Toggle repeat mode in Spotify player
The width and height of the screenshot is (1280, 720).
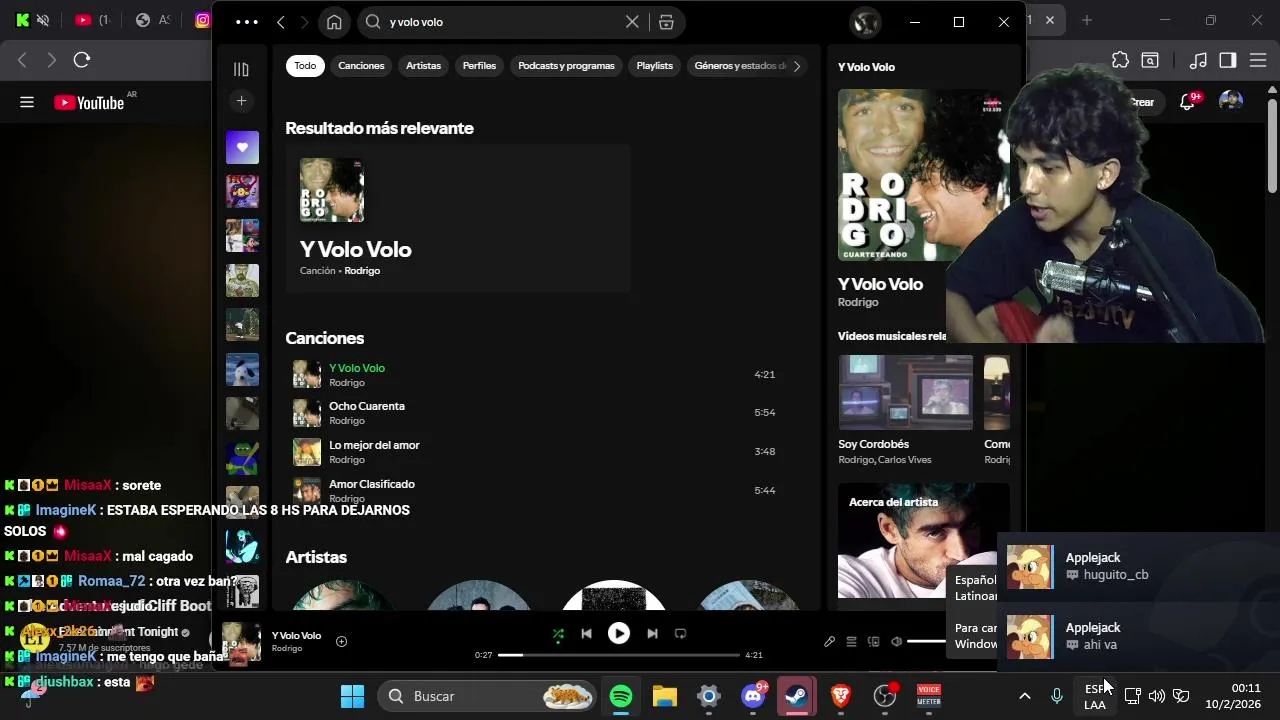[681, 633]
